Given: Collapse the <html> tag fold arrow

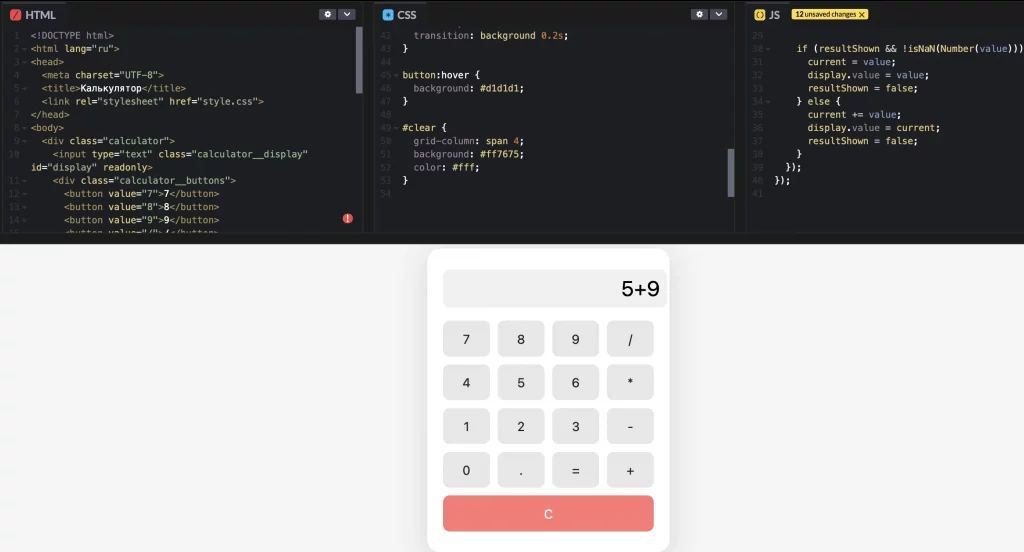Looking at the screenshot, I should (25, 49).
